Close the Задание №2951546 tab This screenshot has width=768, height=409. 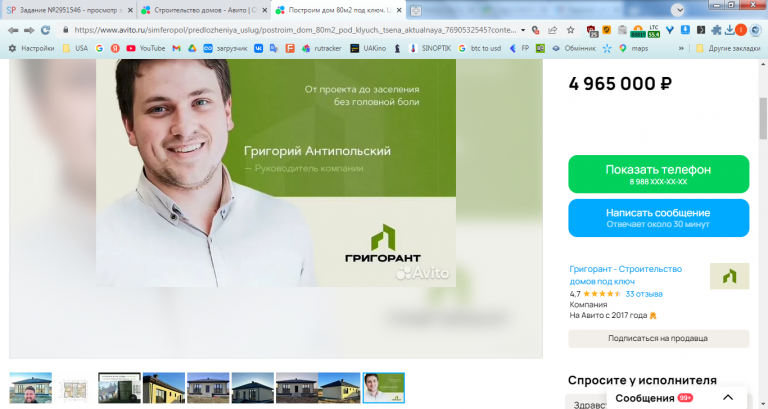click(x=130, y=10)
